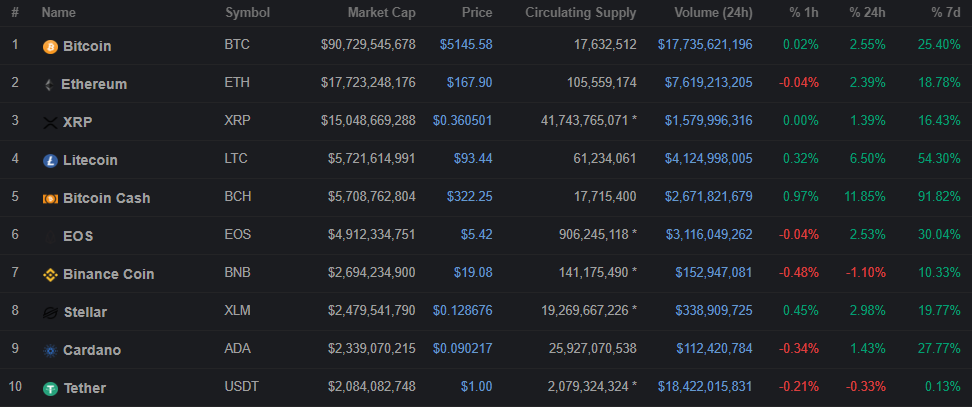Image resolution: width=972 pixels, height=407 pixels.
Task: Open Bitcoin price link $5145.58
Action: (465, 45)
